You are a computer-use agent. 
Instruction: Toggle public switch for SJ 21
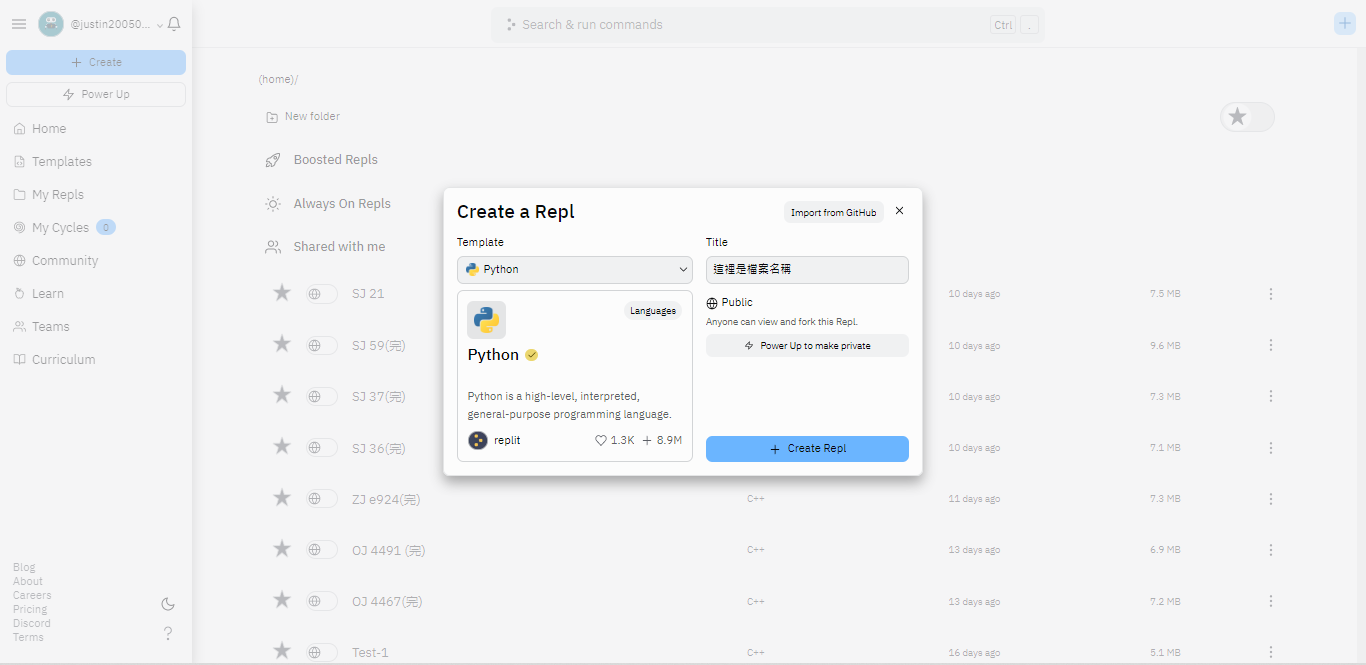tap(321, 294)
